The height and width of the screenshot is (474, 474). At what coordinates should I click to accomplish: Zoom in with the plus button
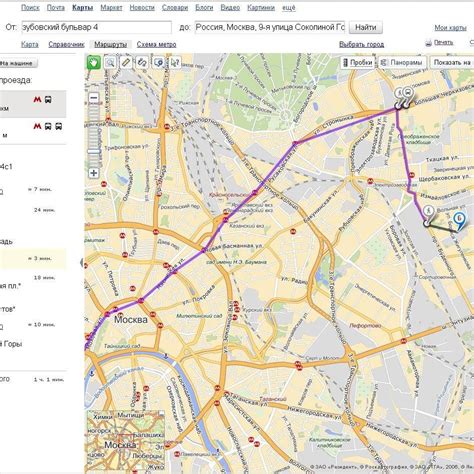94,173
